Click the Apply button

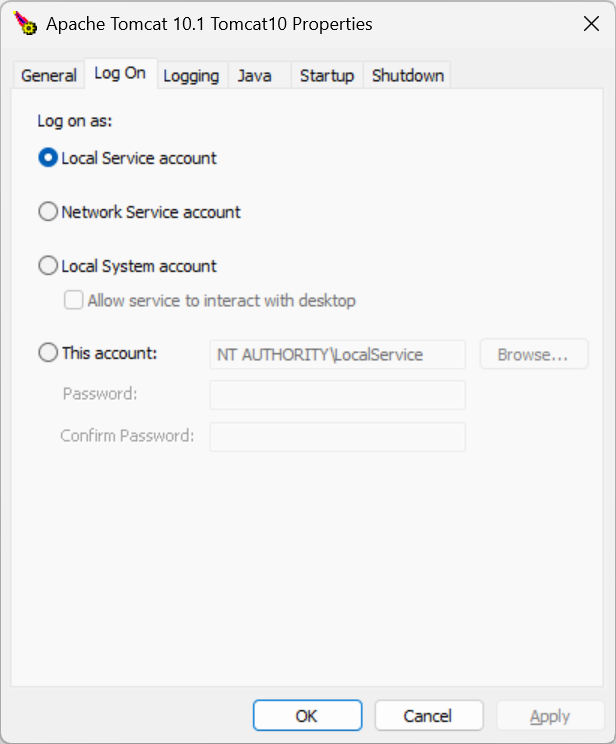coord(550,716)
